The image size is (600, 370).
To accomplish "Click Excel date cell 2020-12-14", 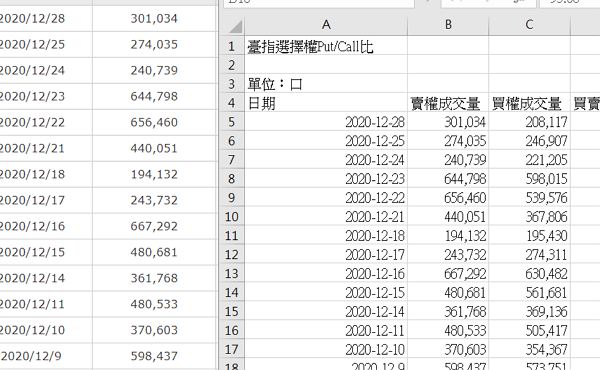I will [x=326, y=311].
